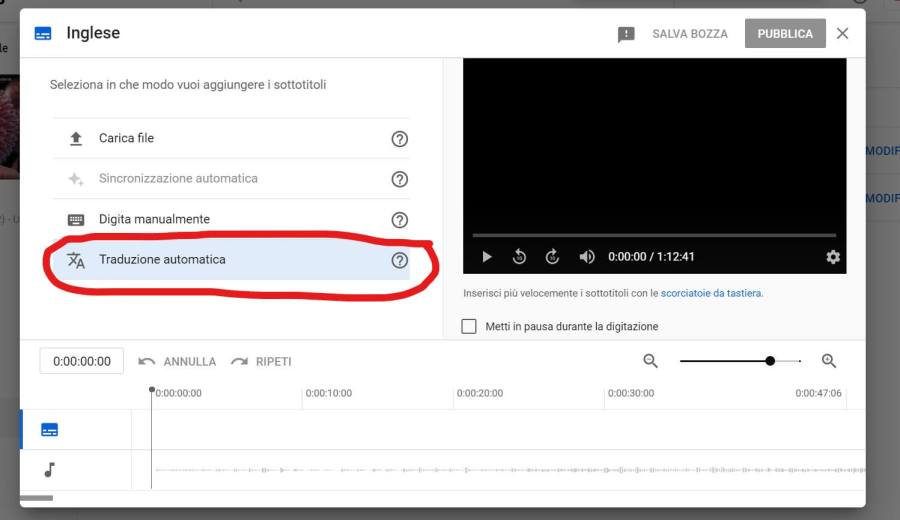Skip the video forward 5 seconds

552,257
